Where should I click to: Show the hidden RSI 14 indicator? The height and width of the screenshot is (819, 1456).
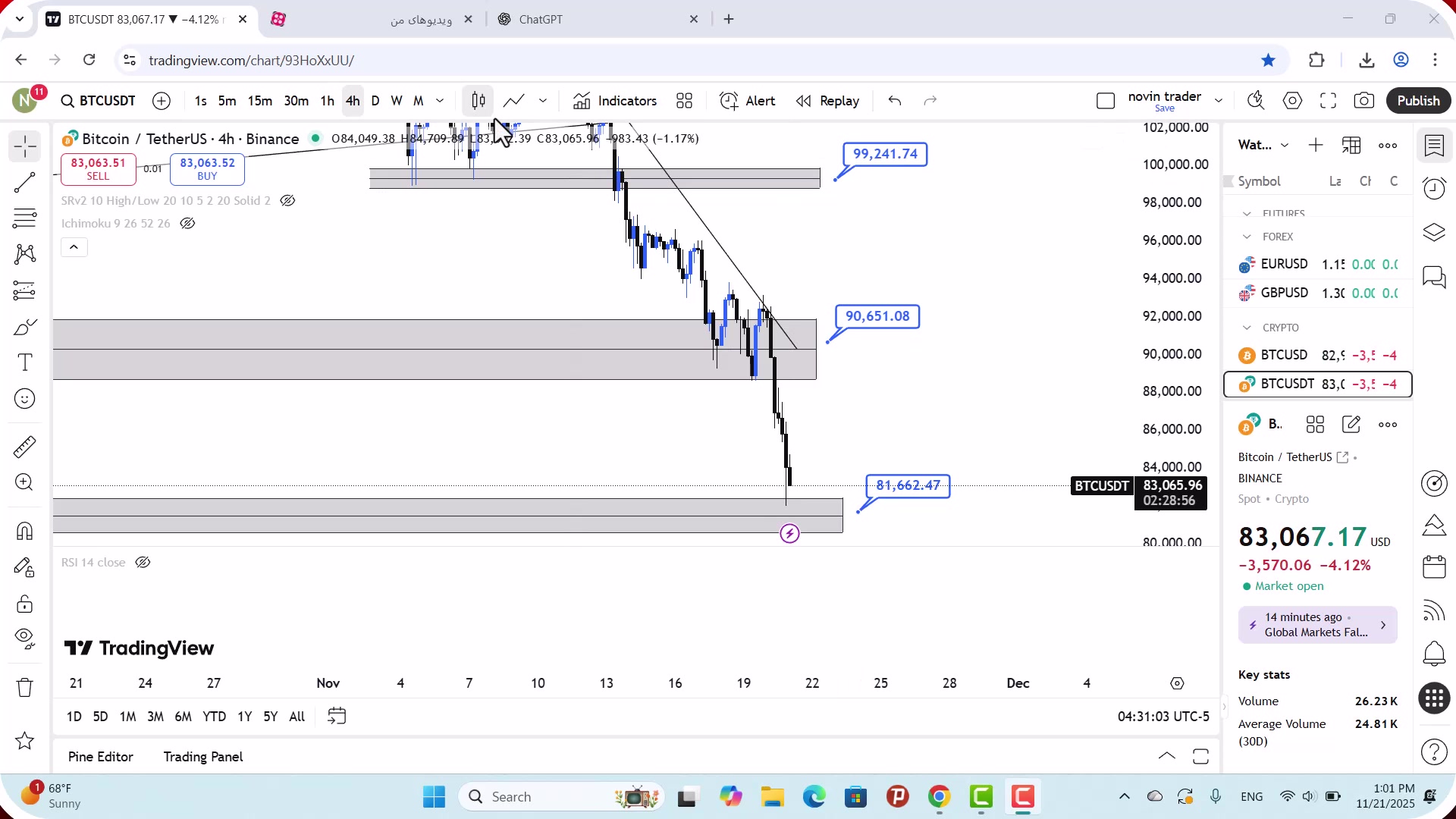(143, 563)
